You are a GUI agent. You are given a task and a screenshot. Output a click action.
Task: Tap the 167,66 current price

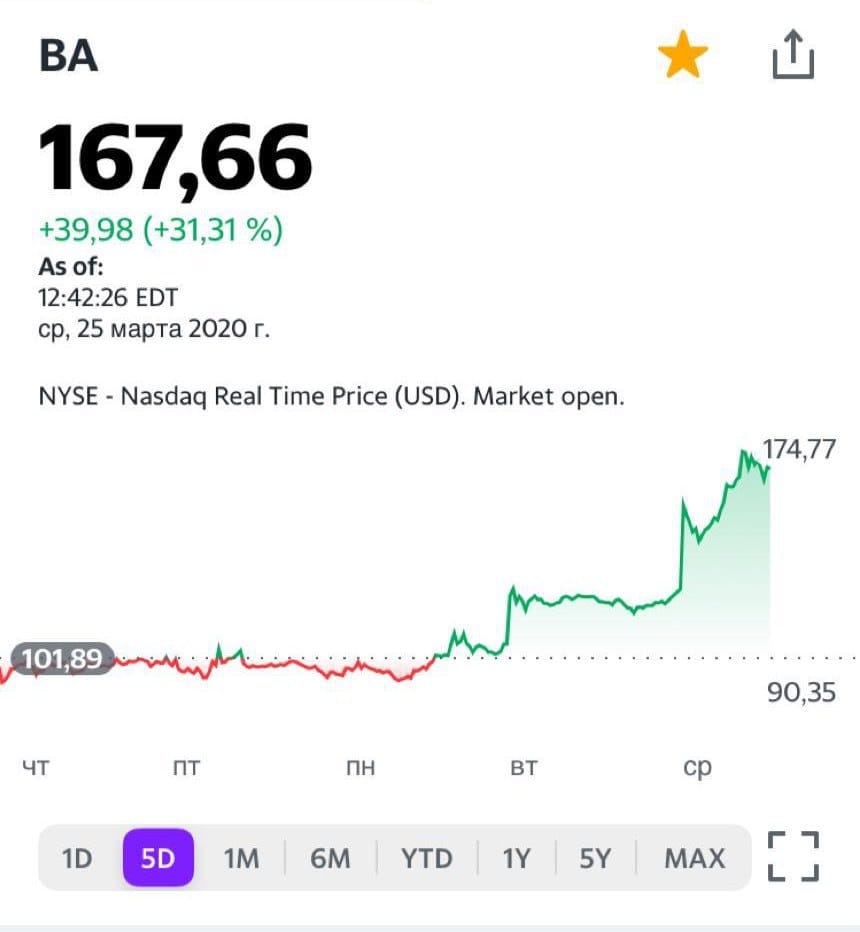(175, 157)
